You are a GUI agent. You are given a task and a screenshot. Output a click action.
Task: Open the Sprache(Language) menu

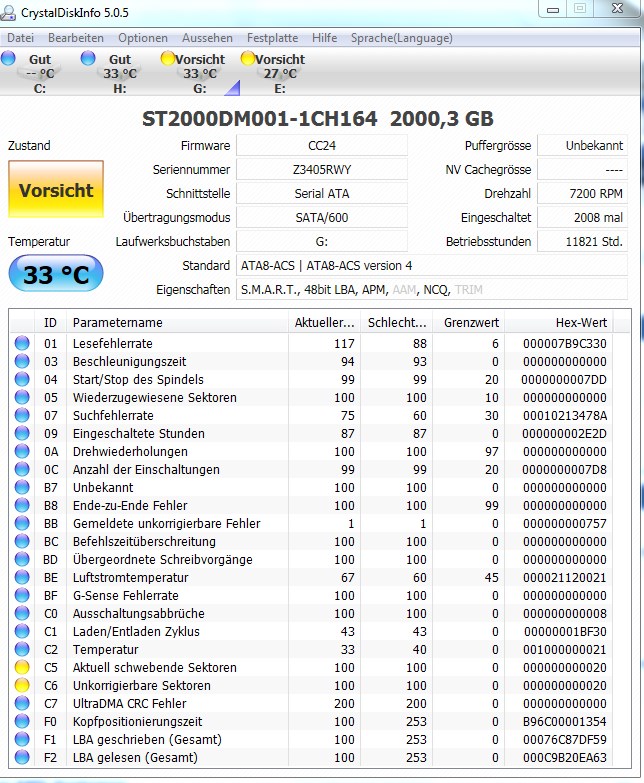(402, 38)
